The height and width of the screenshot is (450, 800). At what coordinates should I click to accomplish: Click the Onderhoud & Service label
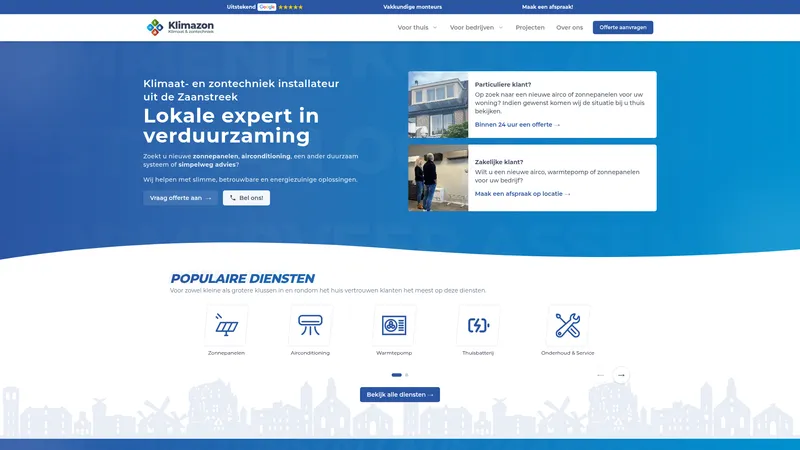pos(567,353)
